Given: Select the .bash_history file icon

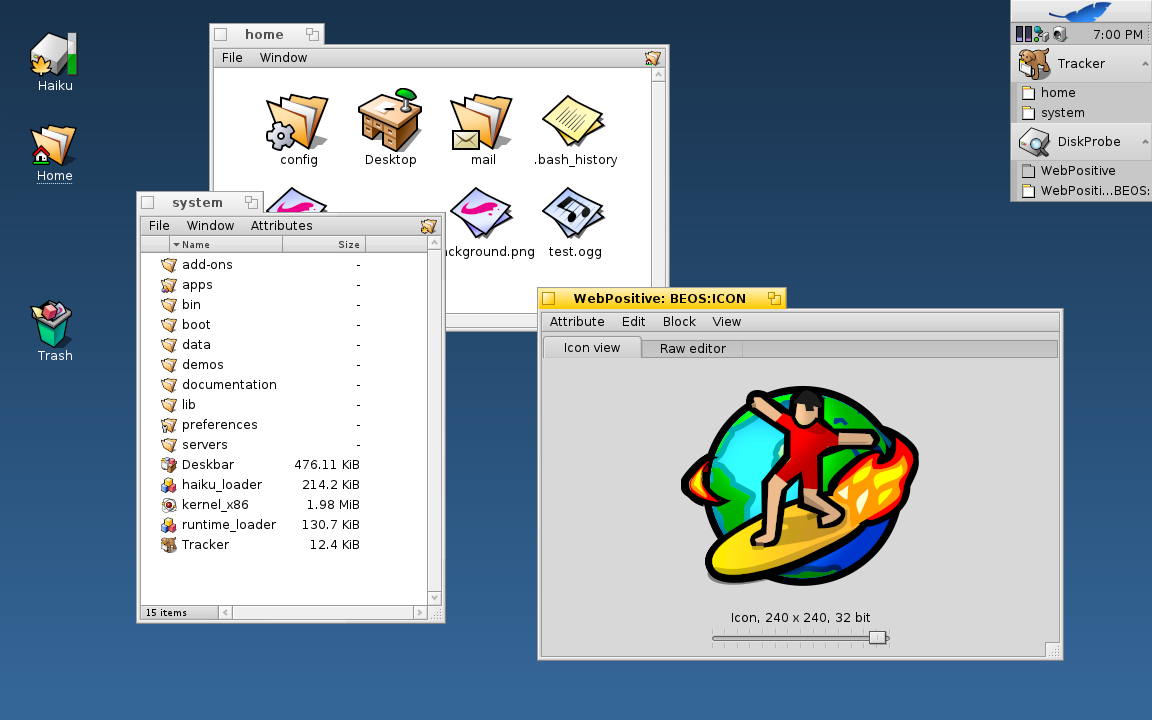Looking at the screenshot, I should pos(574,124).
